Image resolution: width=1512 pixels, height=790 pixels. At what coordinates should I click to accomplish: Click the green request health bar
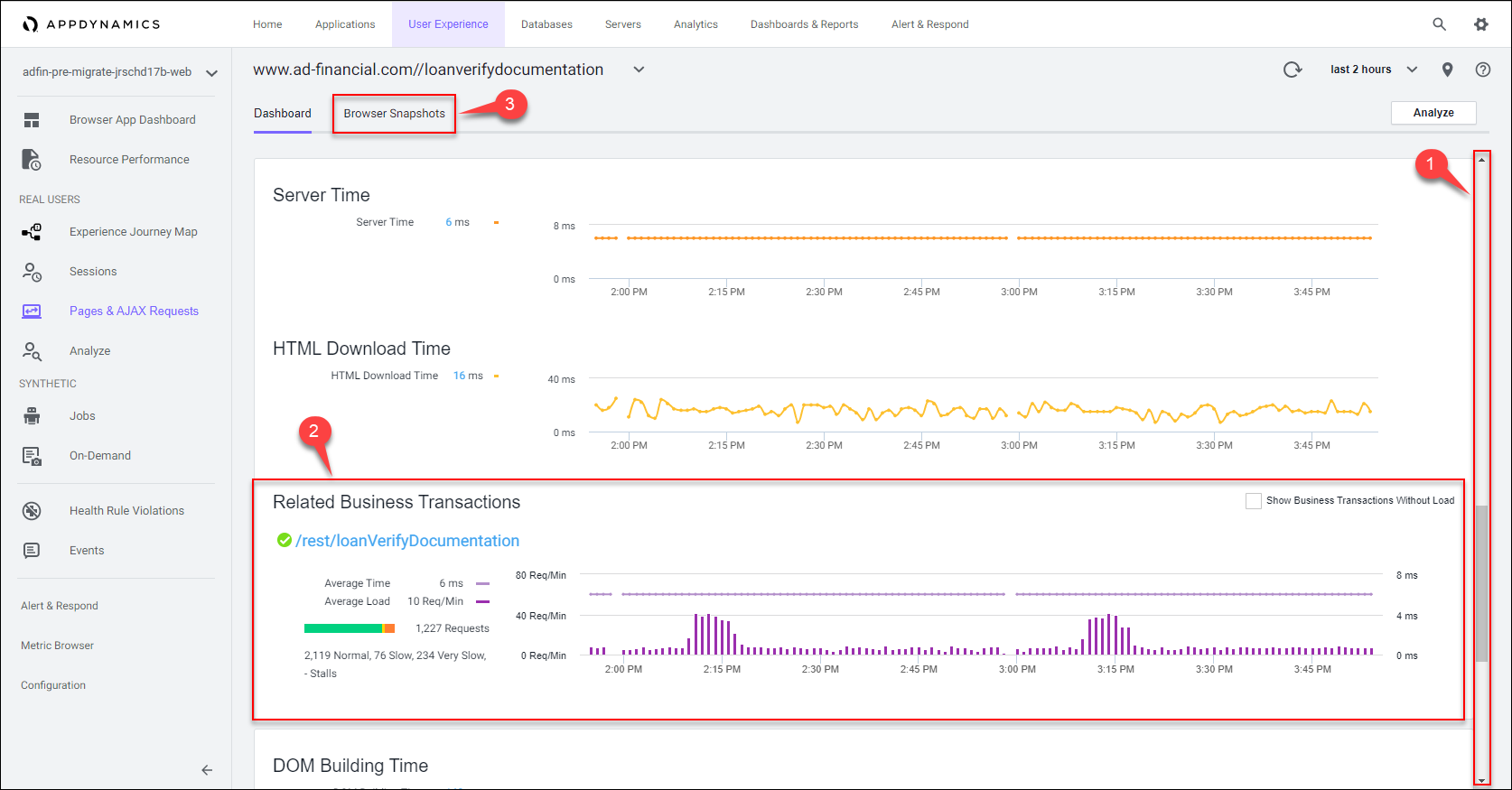pyautogui.click(x=343, y=628)
